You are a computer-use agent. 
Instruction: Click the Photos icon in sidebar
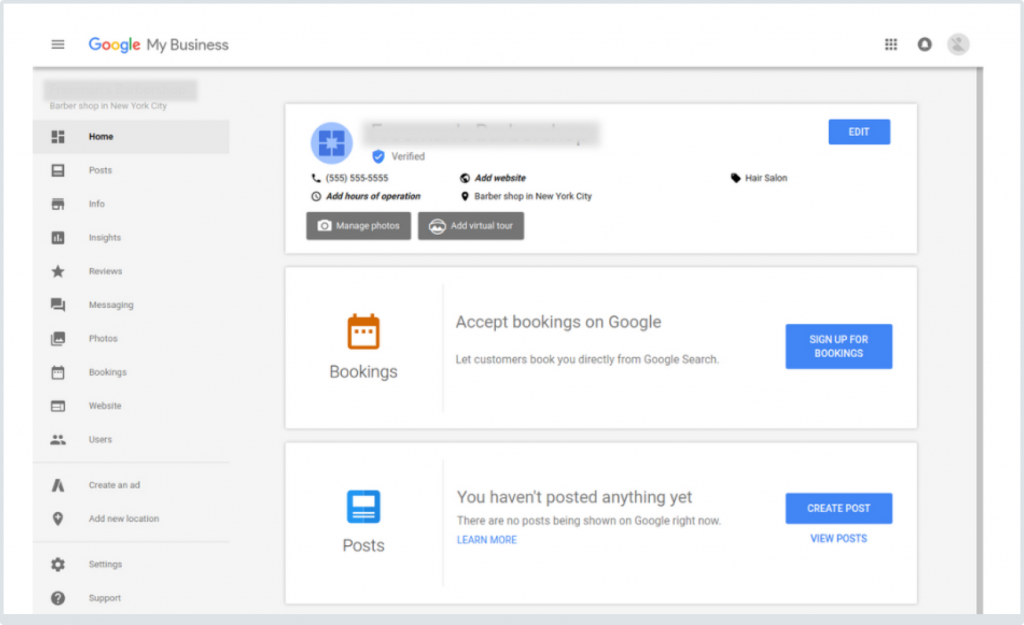pos(58,338)
